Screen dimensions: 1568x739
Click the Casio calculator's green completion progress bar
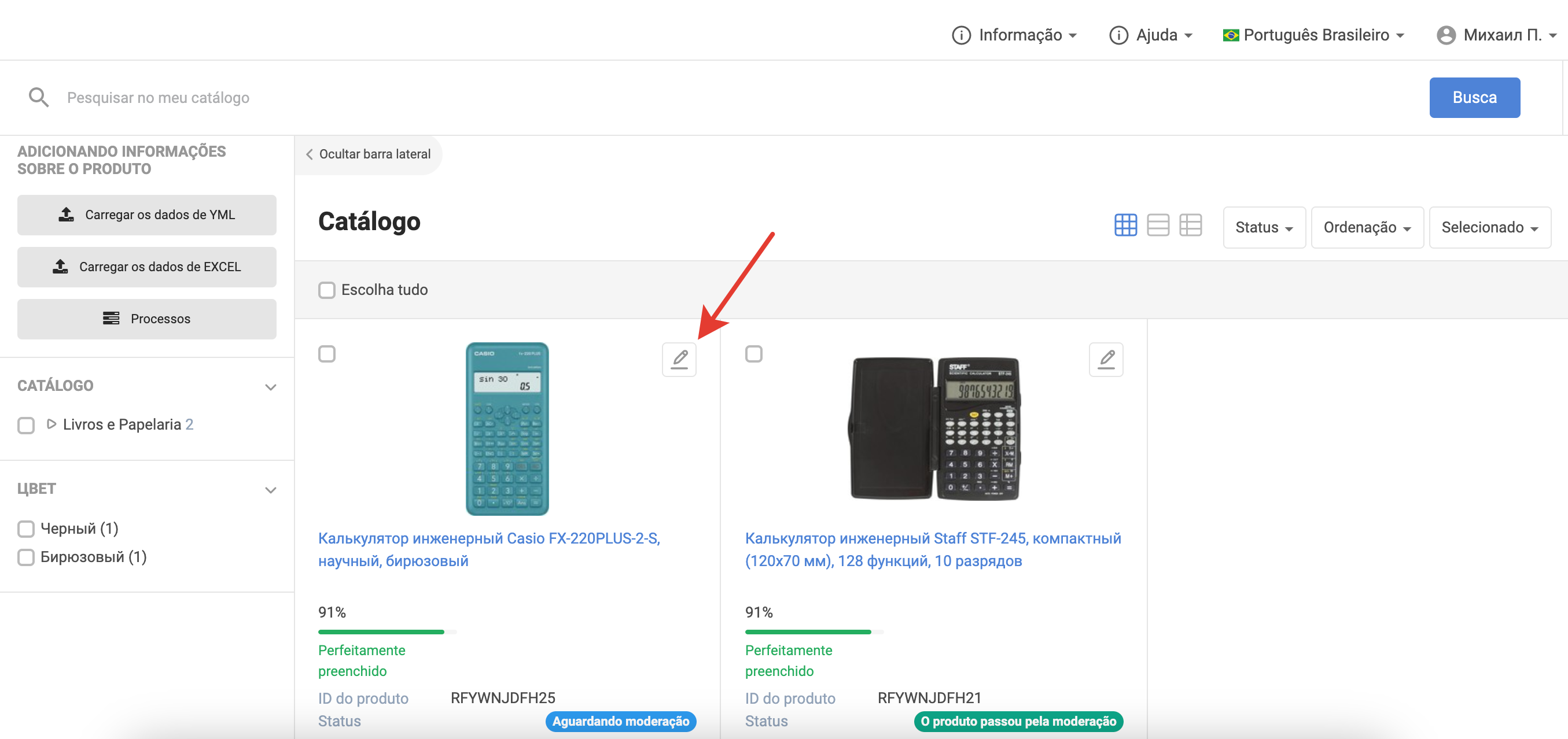tap(381, 632)
